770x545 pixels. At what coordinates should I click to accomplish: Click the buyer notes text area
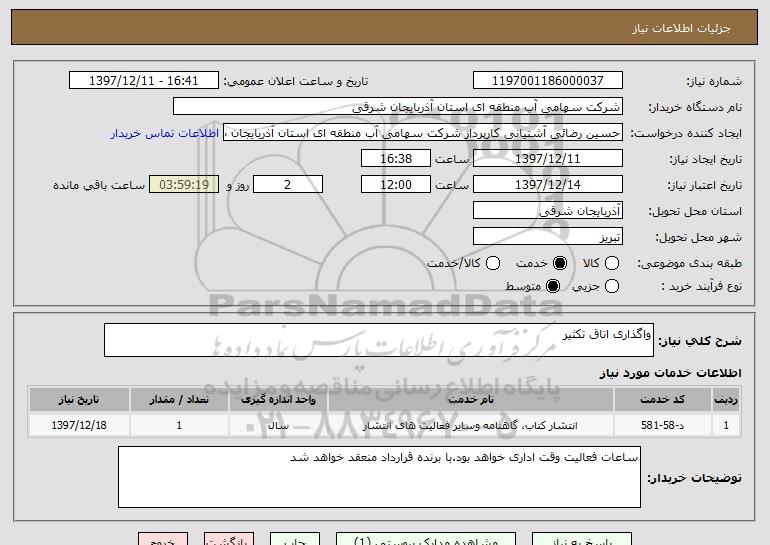coord(379,477)
